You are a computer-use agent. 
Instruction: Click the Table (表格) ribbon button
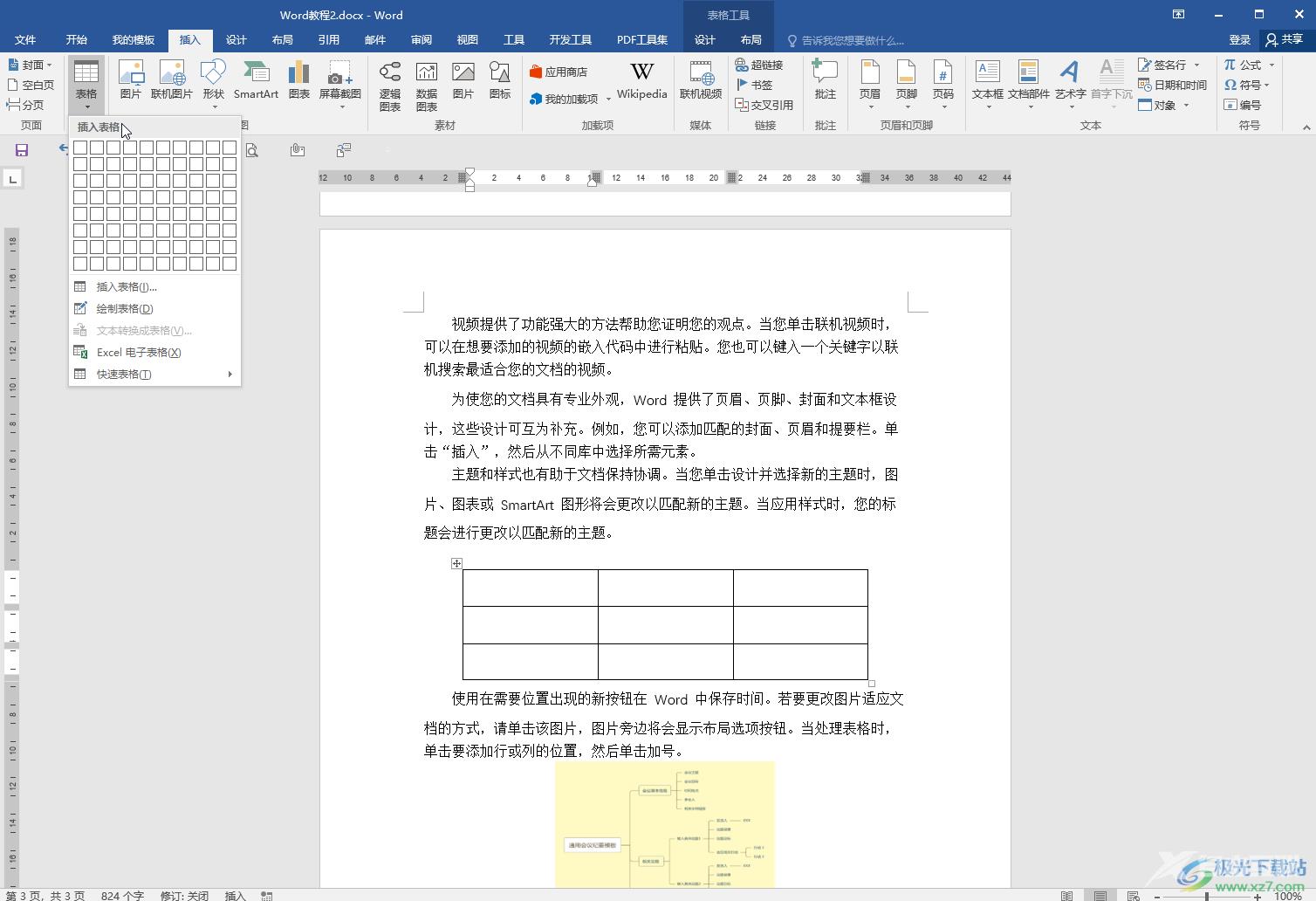tap(86, 85)
